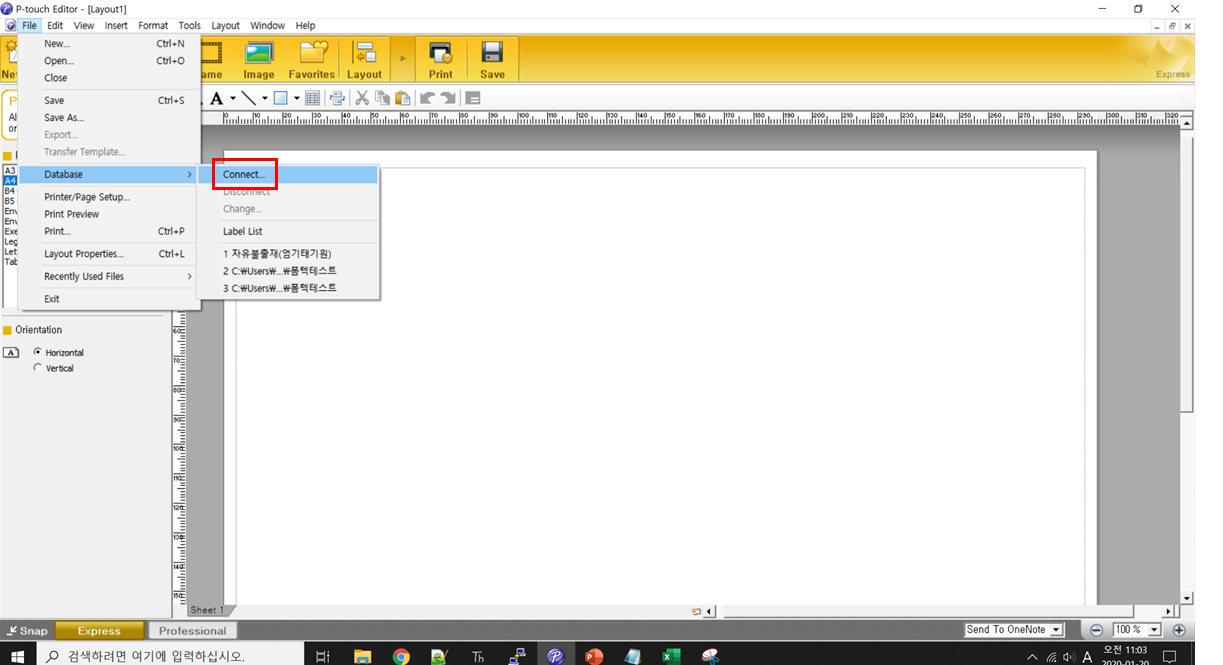This screenshot has width=1223, height=665.
Task: Open Excel from the taskbar
Action: tap(671, 656)
